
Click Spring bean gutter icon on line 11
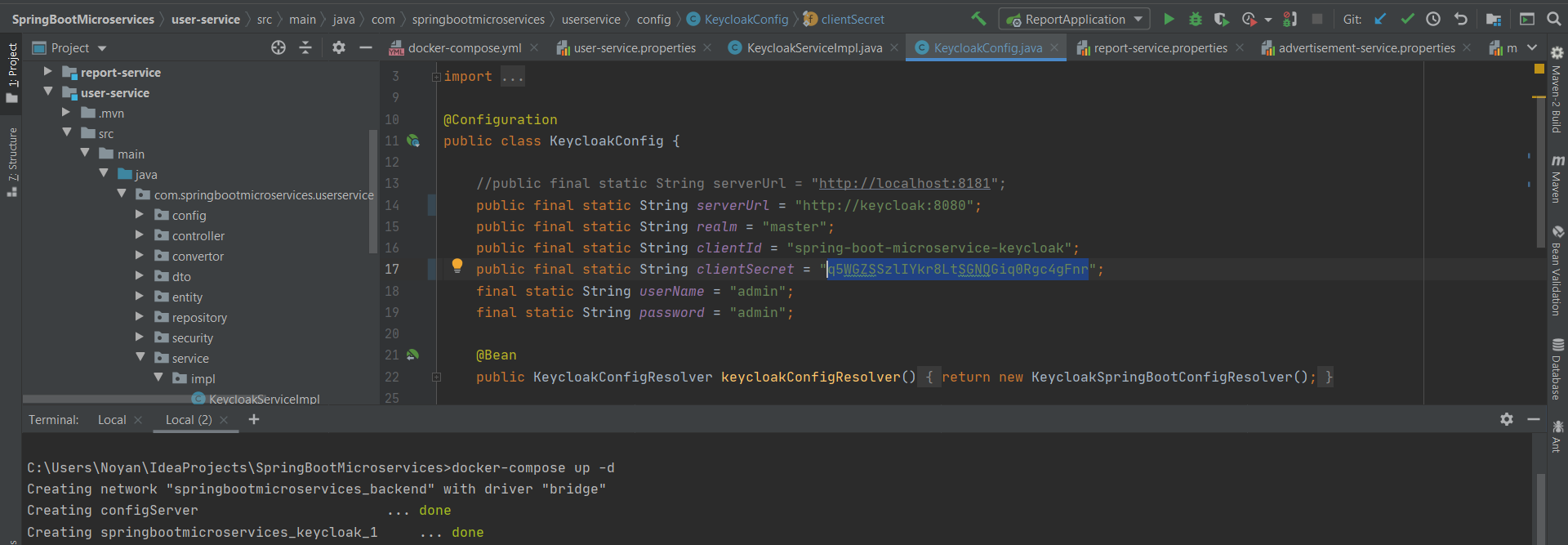click(x=413, y=141)
